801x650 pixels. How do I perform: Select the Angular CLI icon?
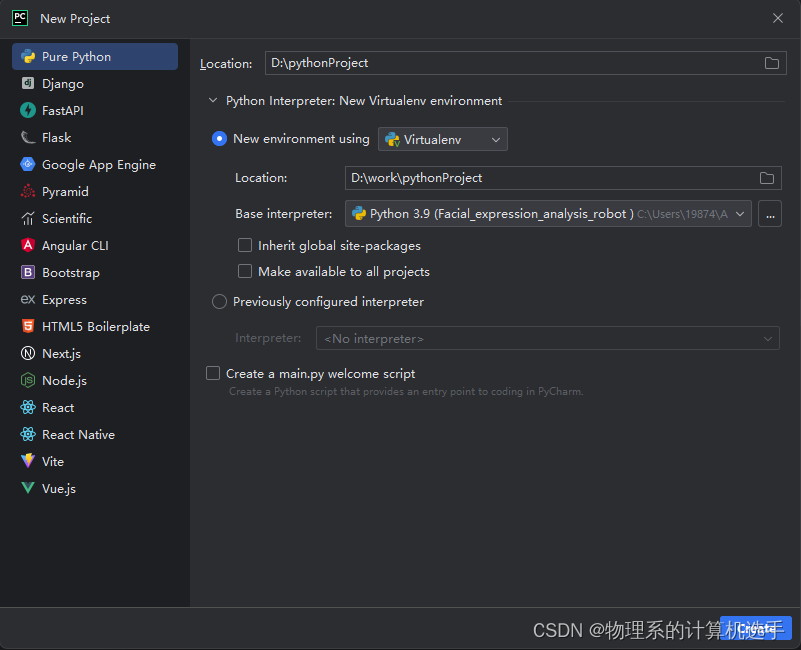pyautogui.click(x=28, y=245)
